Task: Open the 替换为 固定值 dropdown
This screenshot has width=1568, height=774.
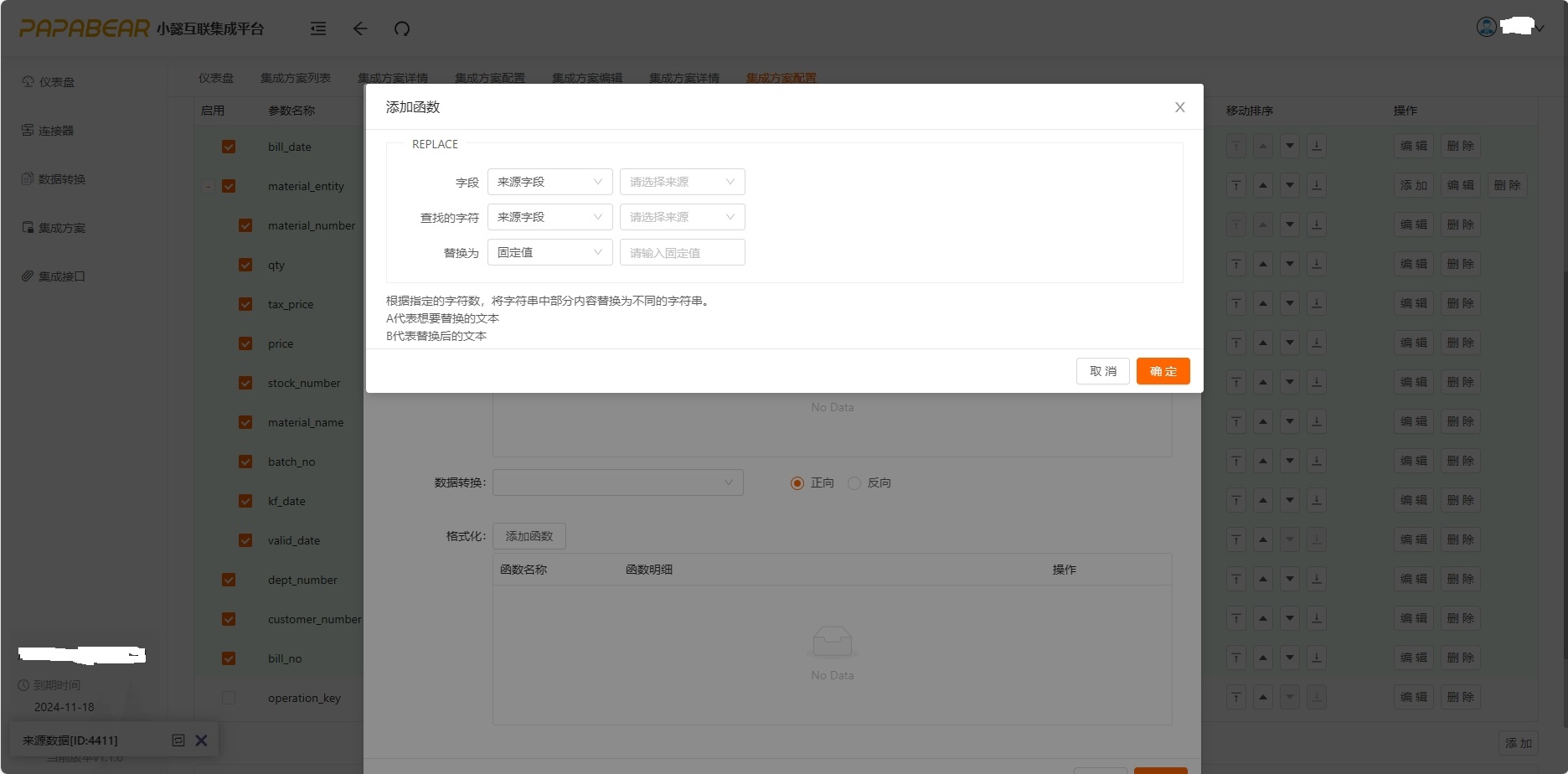Action: (x=549, y=252)
